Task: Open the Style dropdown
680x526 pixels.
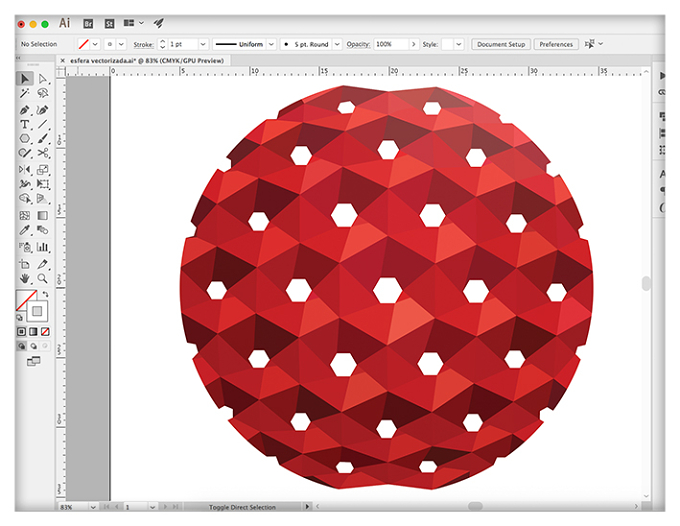Action: (x=458, y=44)
